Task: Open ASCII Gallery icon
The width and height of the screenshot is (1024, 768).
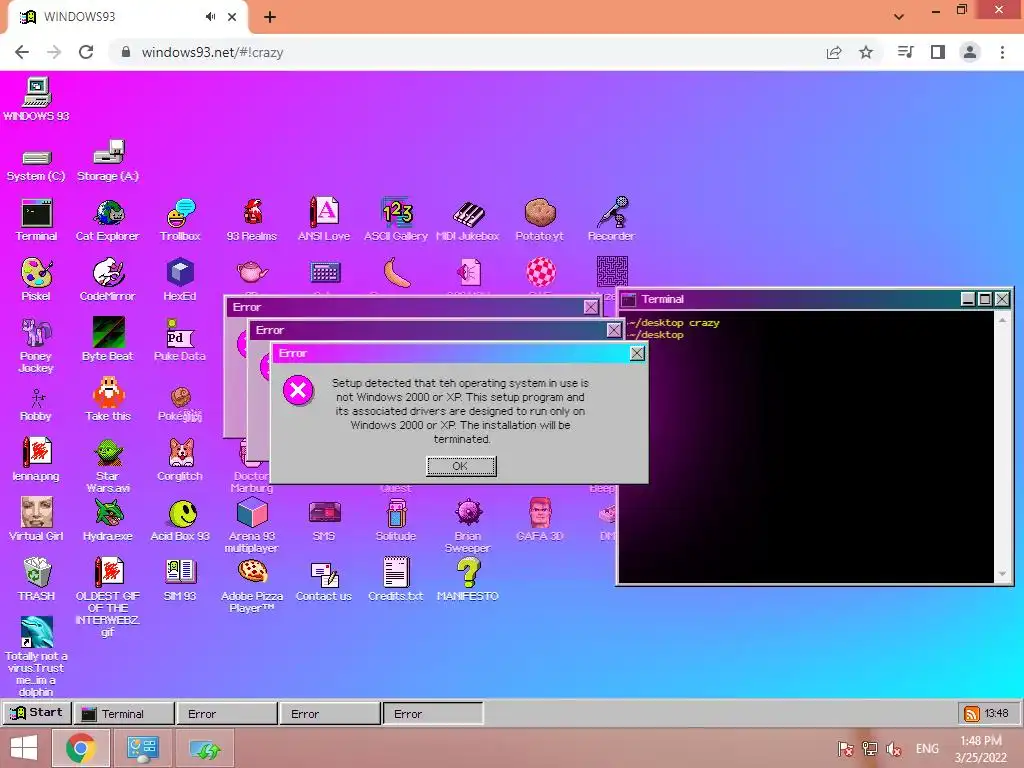Action: 396,220
